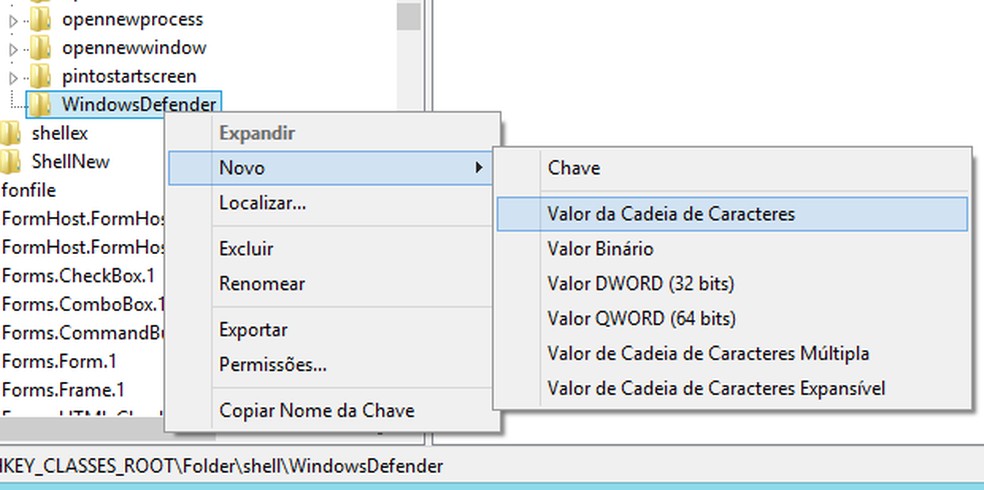Click the WindowsDefender folder icon
Image resolution: width=984 pixels, height=490 pixels.
[x=40, y=104]
